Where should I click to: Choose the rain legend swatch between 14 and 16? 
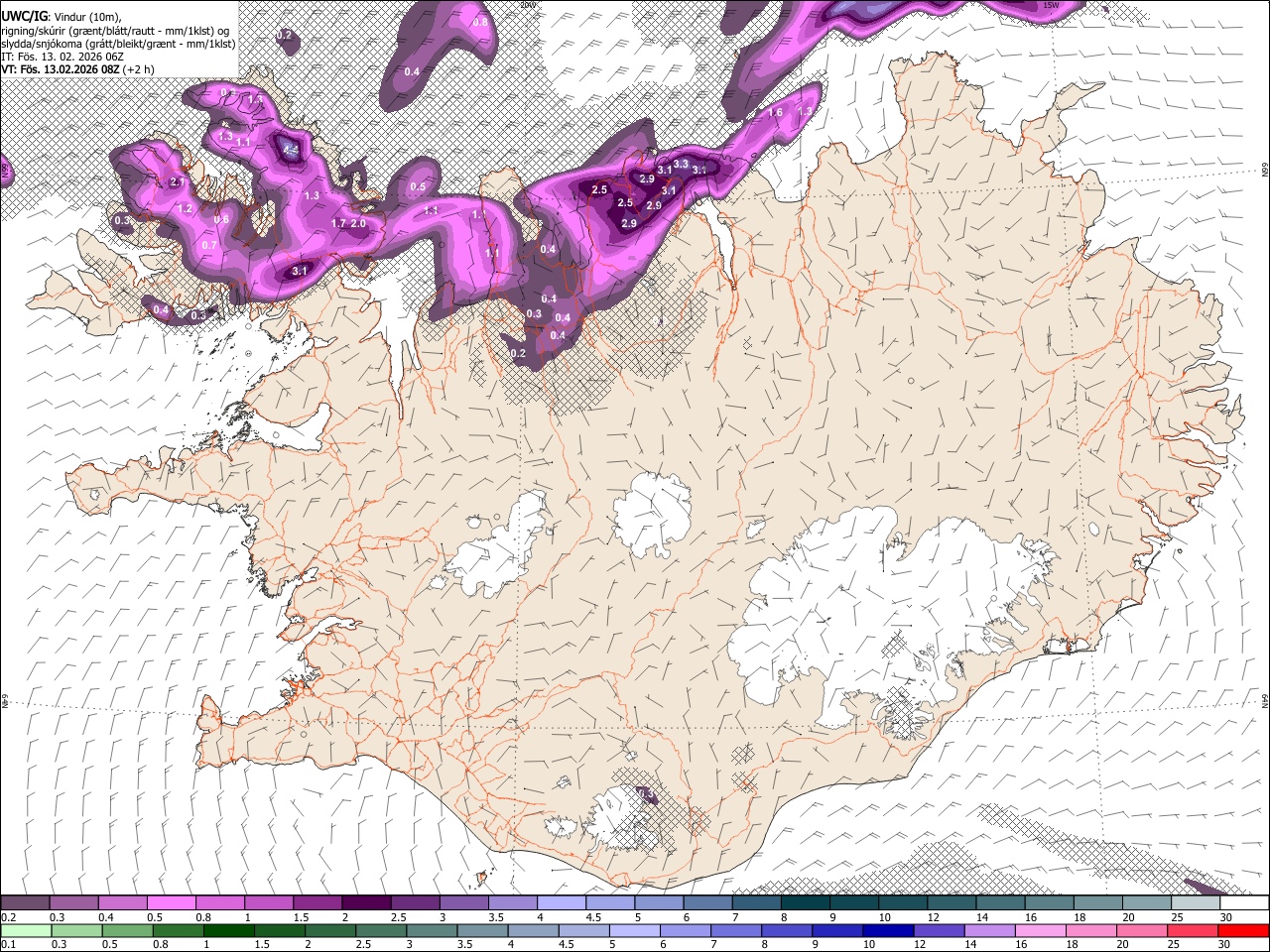coord(988,931)
